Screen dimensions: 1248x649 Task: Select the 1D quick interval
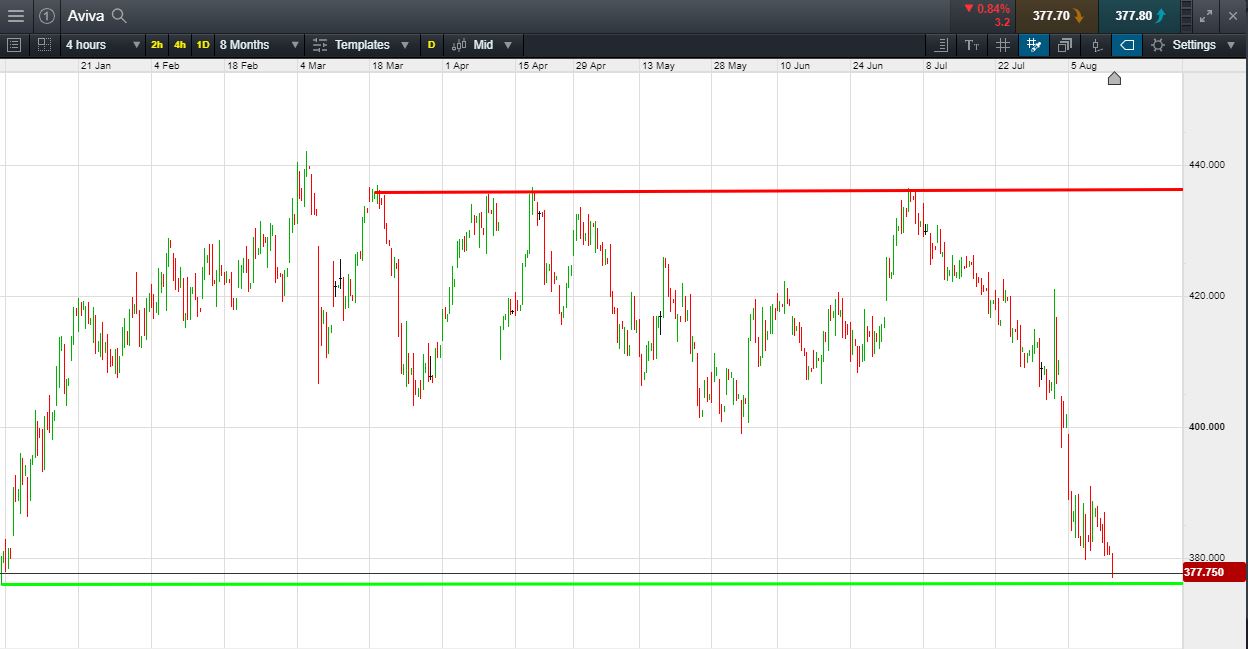(x=203, y=45)
